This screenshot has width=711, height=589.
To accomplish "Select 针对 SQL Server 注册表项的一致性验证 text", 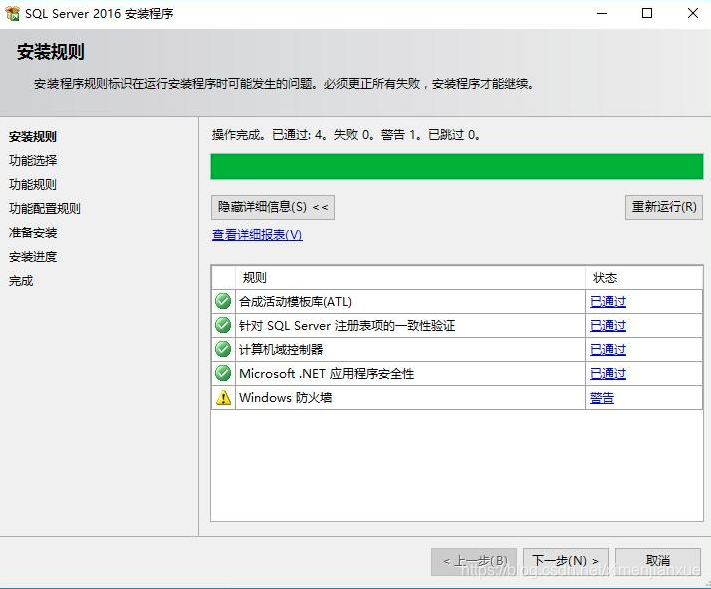I will [x=347, y=326].
